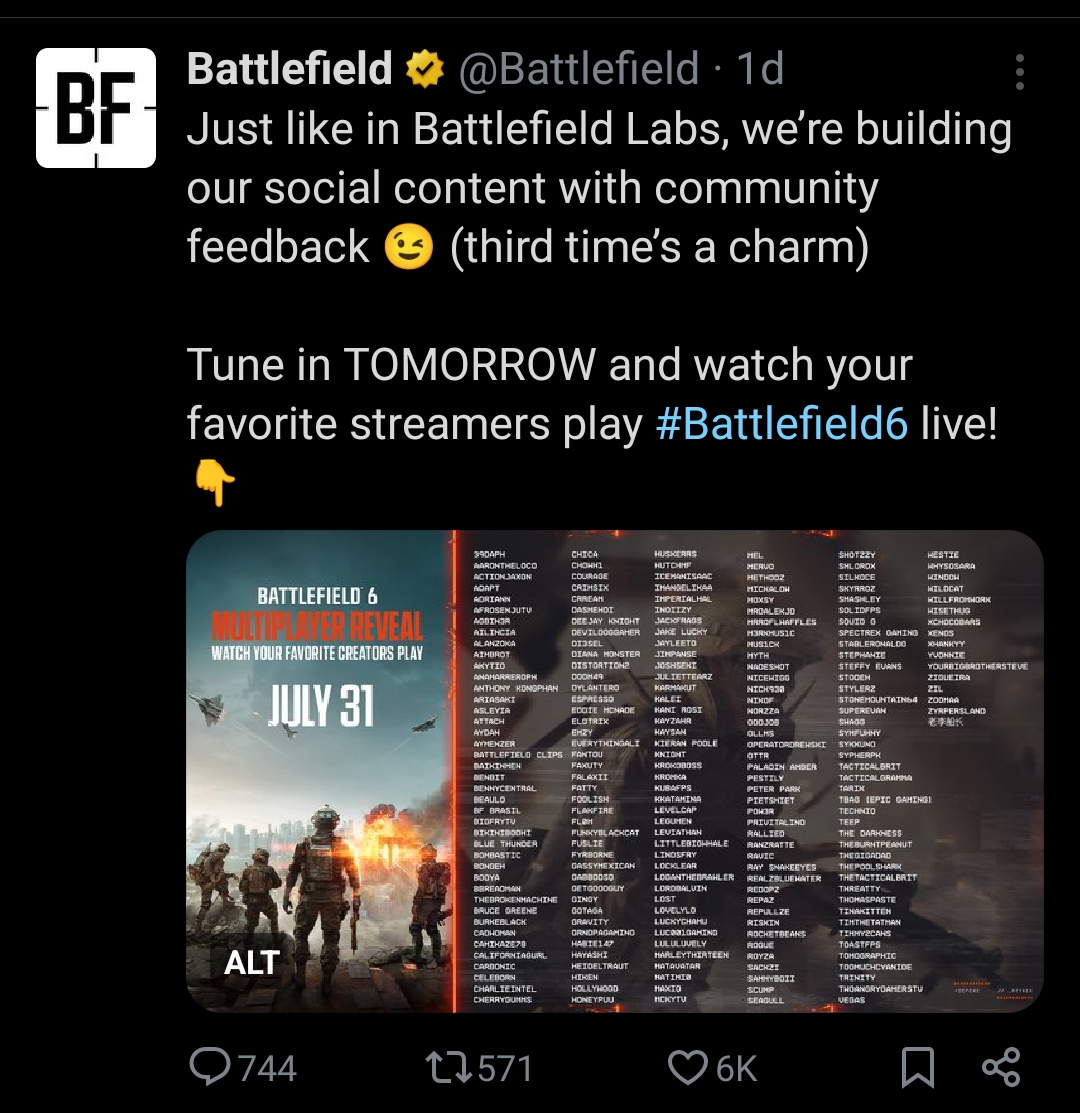Show the ALT image description badge
The width and height of the screenshot is (1080, 1113).
pos(251,963)
